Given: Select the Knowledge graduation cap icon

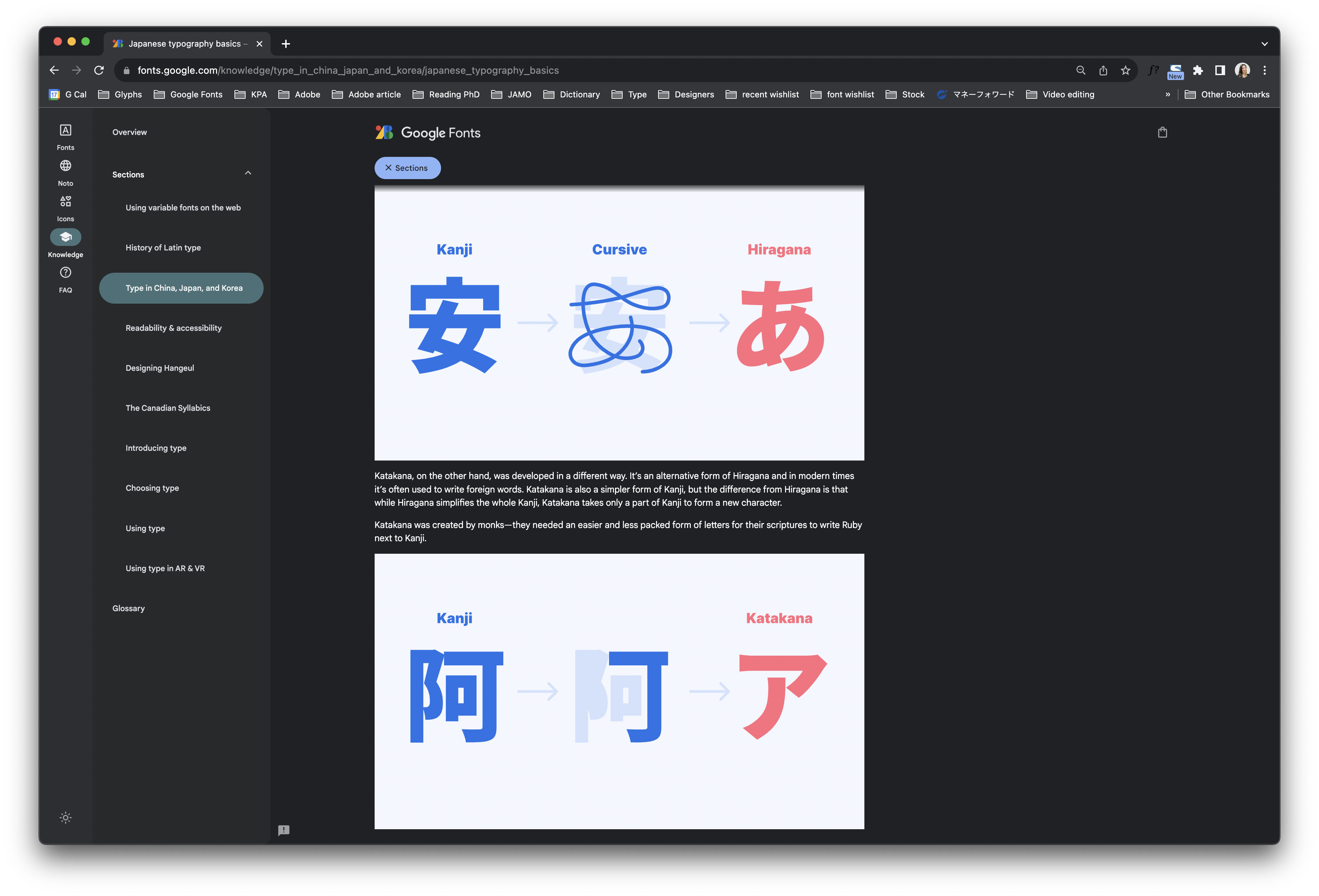Looking at the screenshot, I should (x=65, y=237).
